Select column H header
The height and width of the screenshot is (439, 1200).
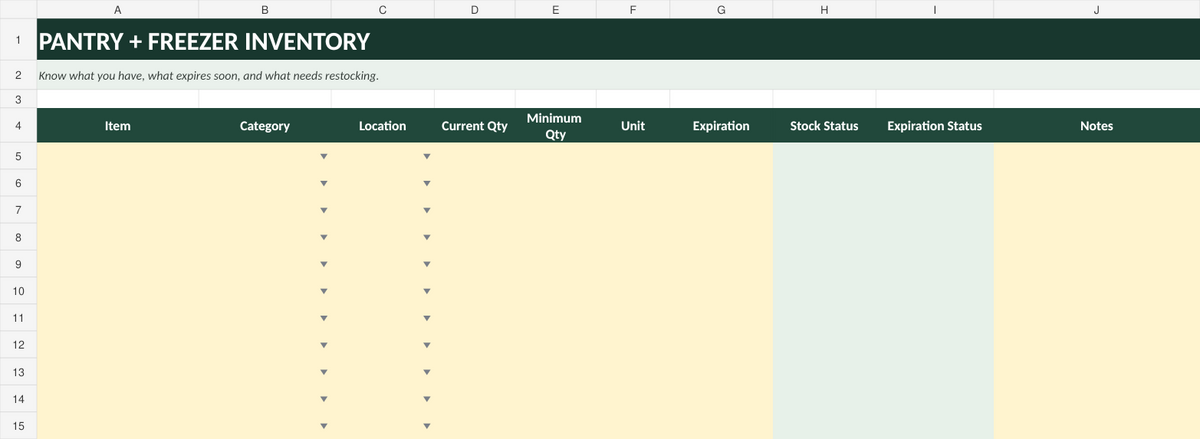[x=824, y=10]
